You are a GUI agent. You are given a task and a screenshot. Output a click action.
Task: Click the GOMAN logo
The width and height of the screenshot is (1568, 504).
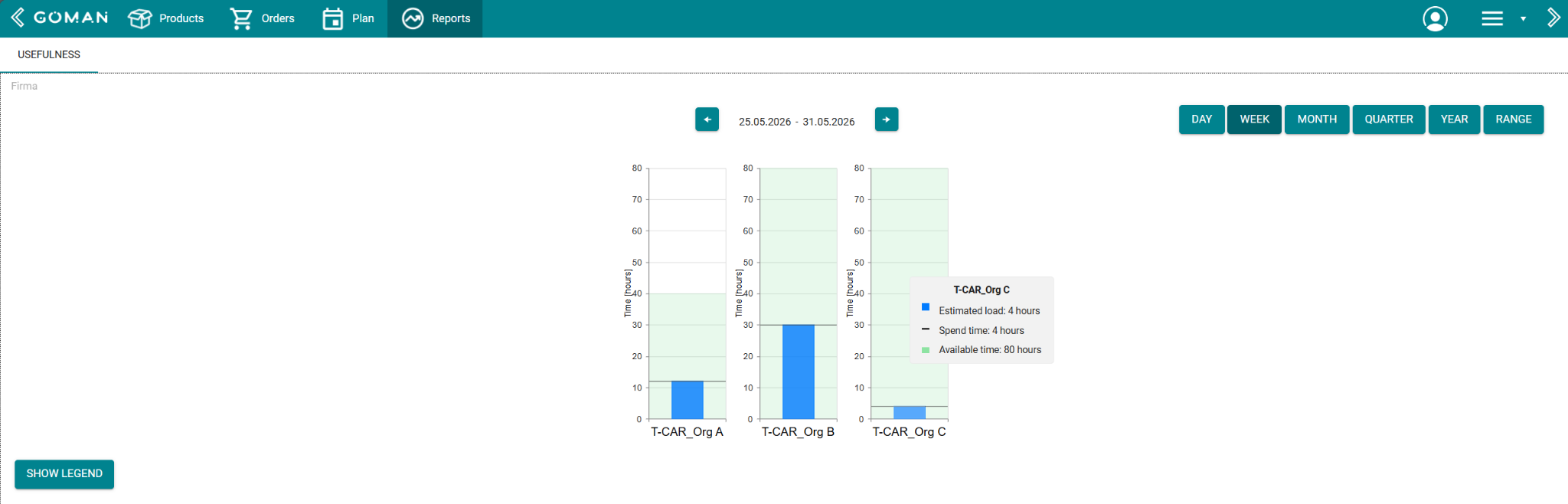(71, 18)
